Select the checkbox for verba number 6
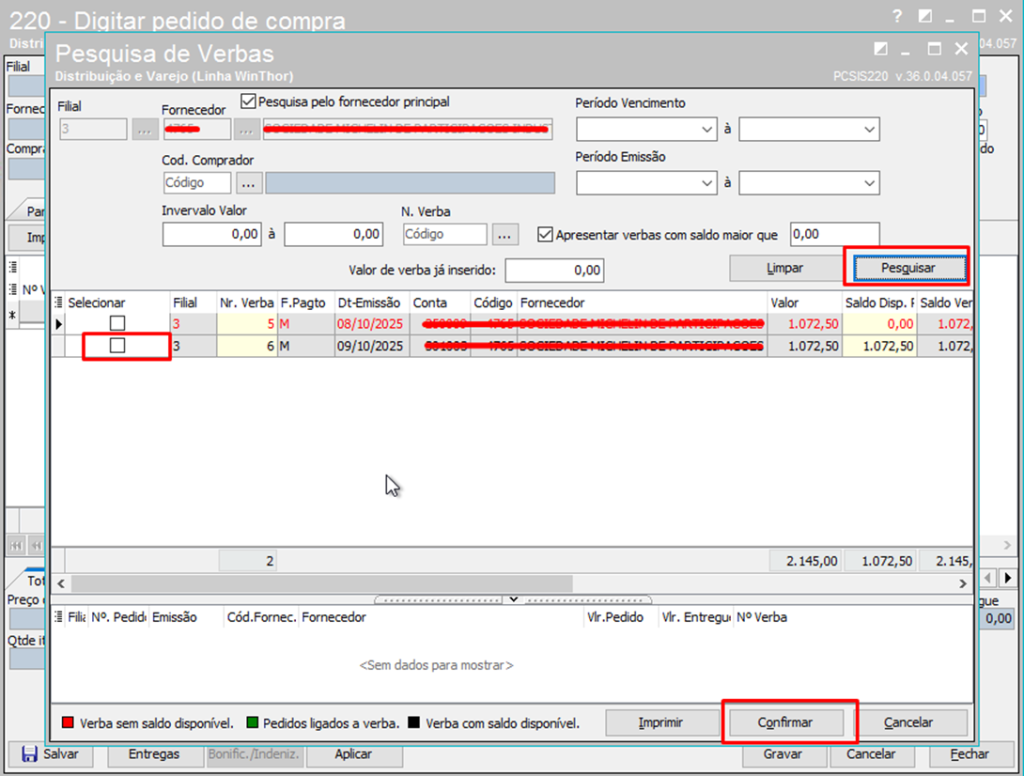This screenshot has width=1024, height=776. point(118,345)
